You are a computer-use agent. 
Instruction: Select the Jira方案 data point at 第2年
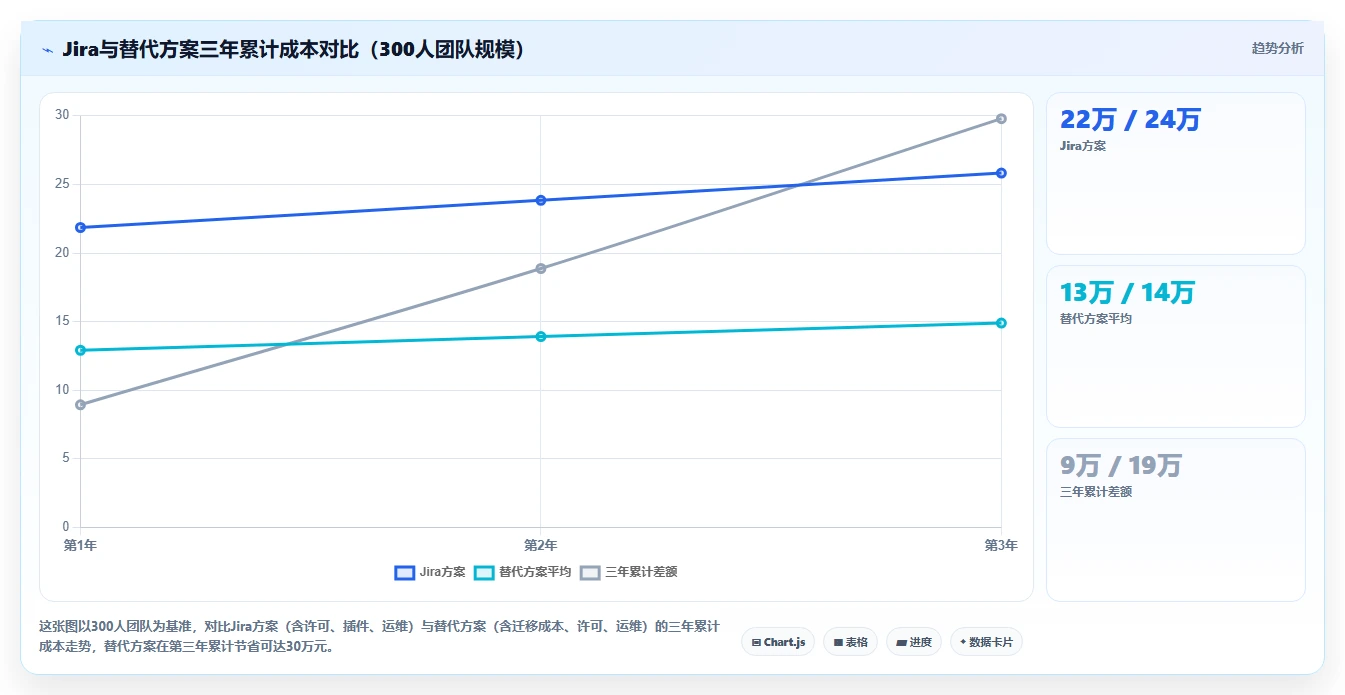541,200
